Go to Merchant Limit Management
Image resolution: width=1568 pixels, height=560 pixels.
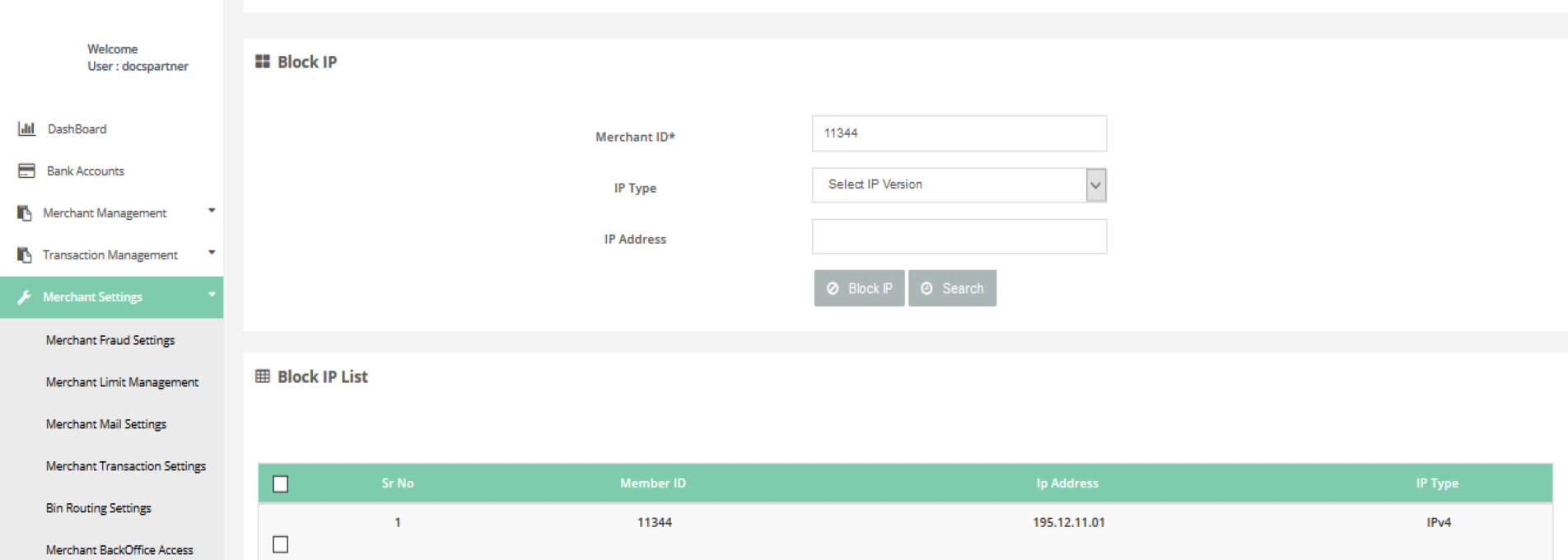pyautogui.click(x=122, y=382)
